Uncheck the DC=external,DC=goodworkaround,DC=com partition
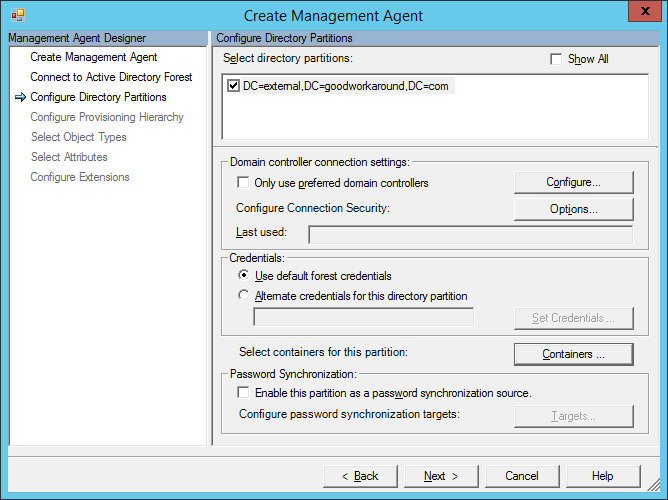 pyautogui.click(x=234, y=87)
